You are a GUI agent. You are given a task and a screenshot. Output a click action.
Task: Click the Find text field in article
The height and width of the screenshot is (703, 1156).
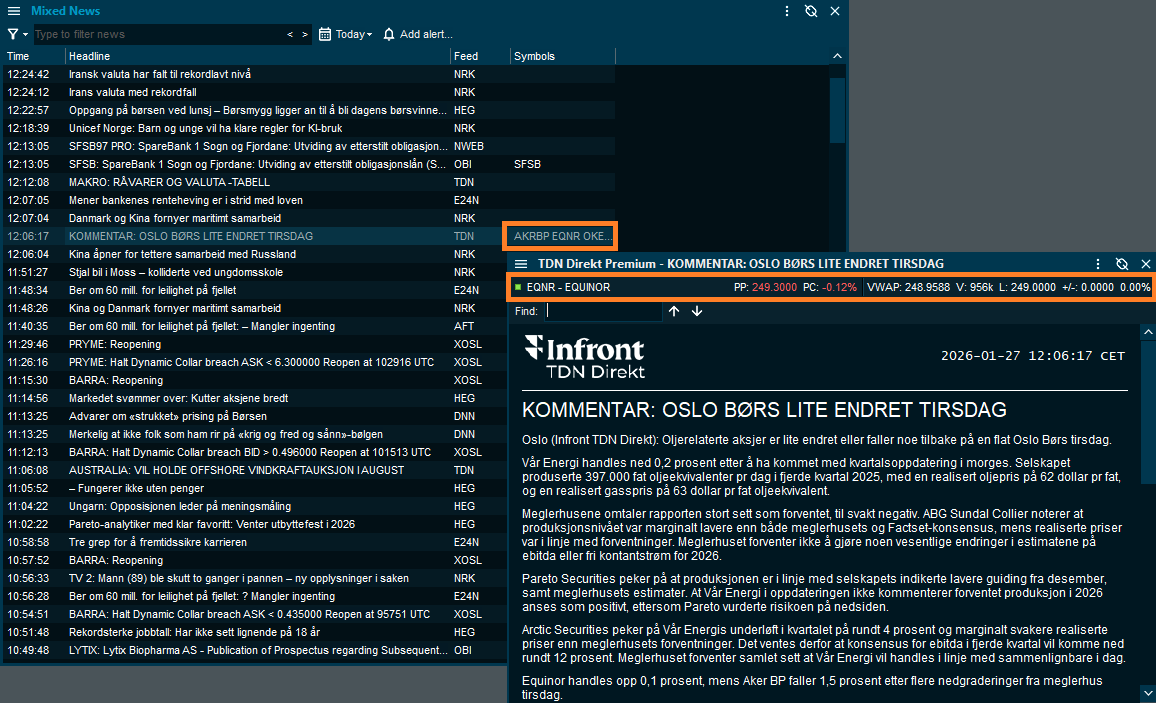[603, 311]
